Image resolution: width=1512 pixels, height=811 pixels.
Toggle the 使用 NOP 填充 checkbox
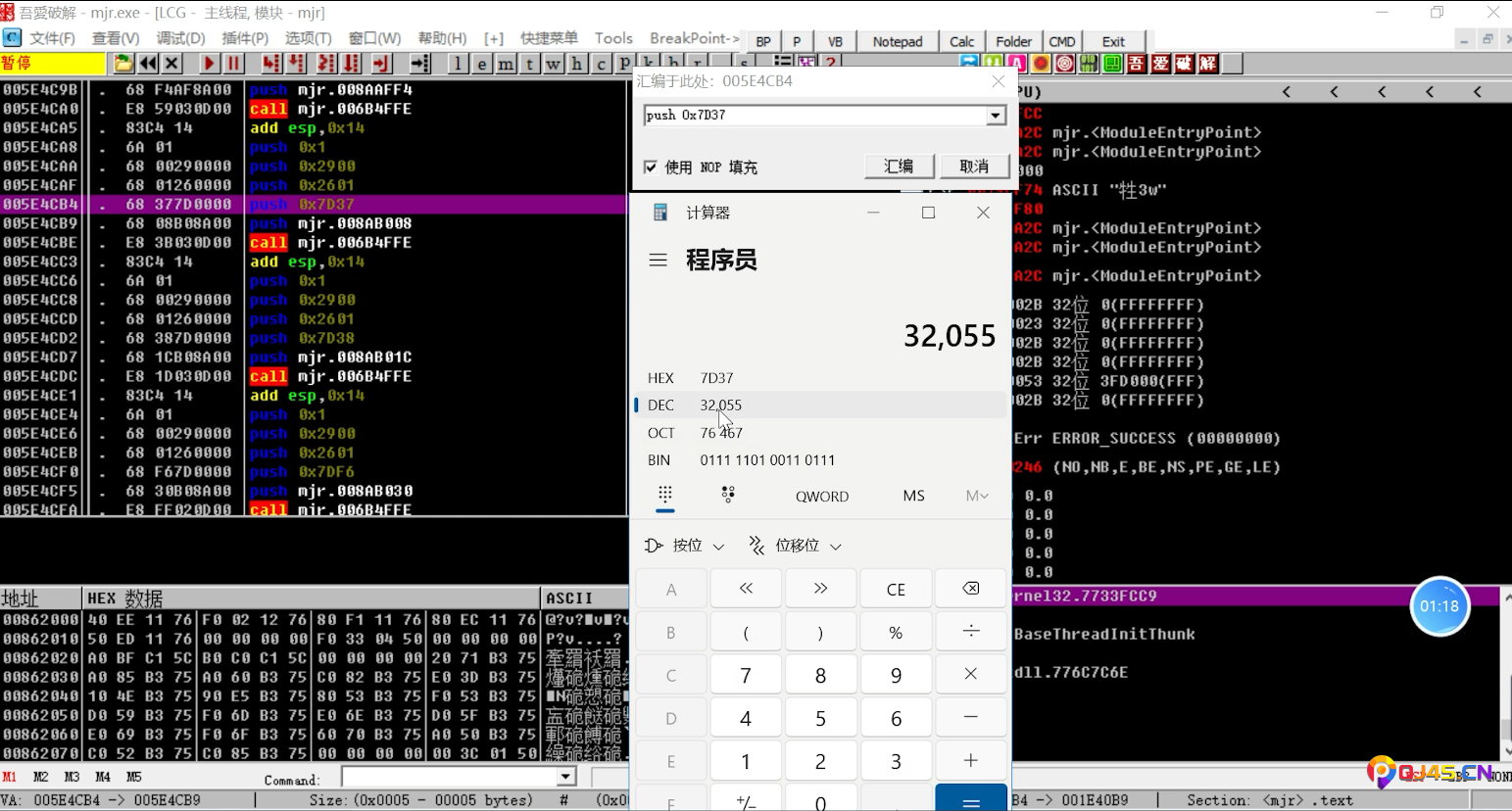(x=651, y=167)
